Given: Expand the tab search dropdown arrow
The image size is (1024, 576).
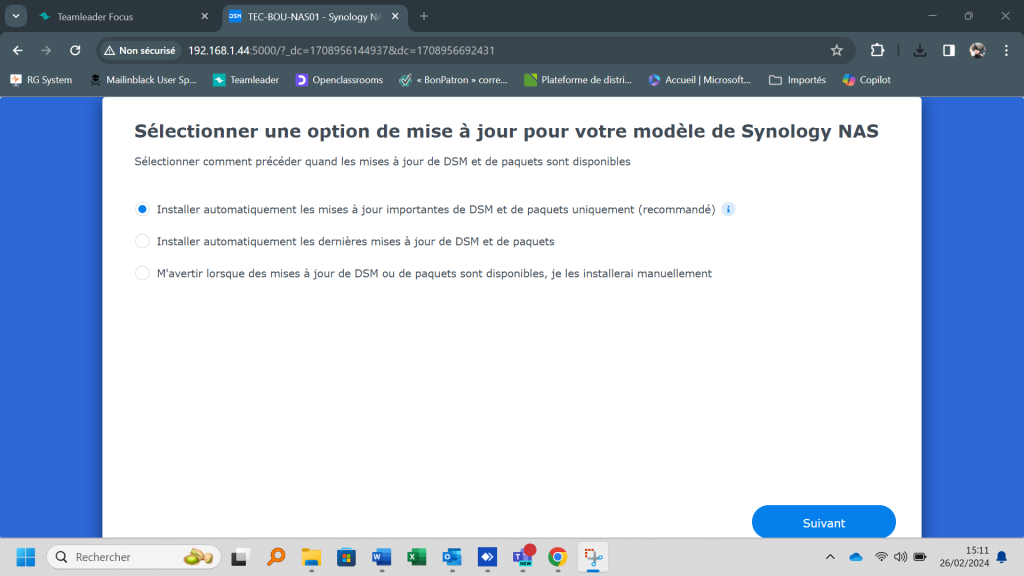Looking at the screenshot, I should click(17, 16).
